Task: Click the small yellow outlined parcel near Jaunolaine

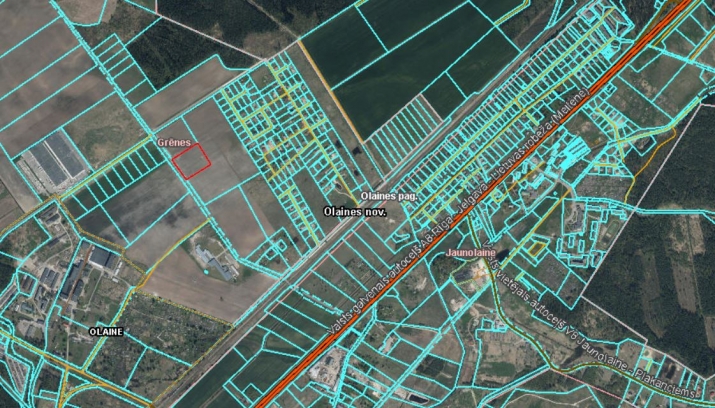Action: (537, 249)
